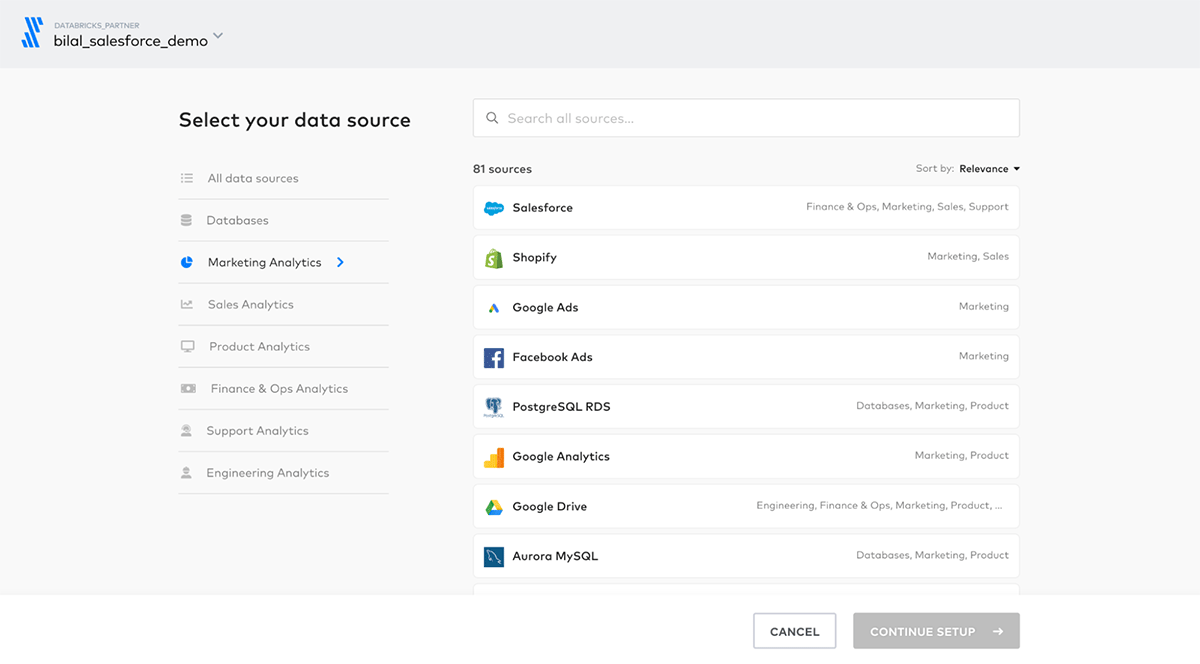Screen dimensions: 1200x664
Task: Click the Fivetran logo in header
Action: pos(32,33)
